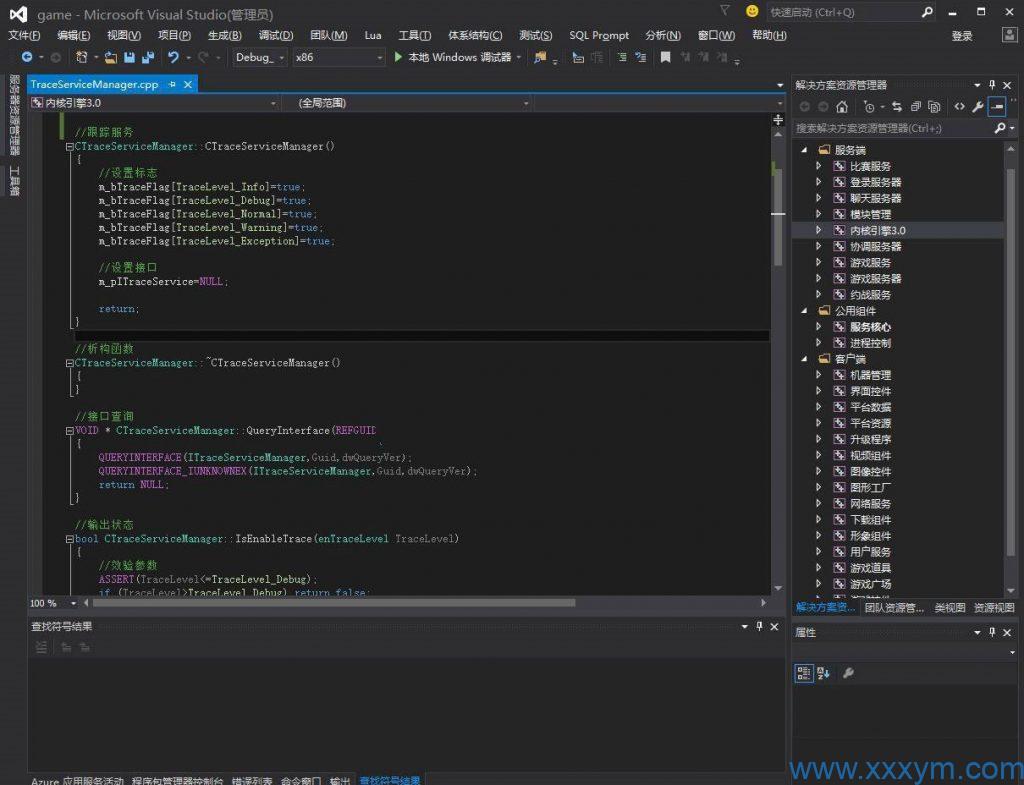Click the bookmark icon in the main toolbar
Screen dimensions: 1024x785
[665, 58]
